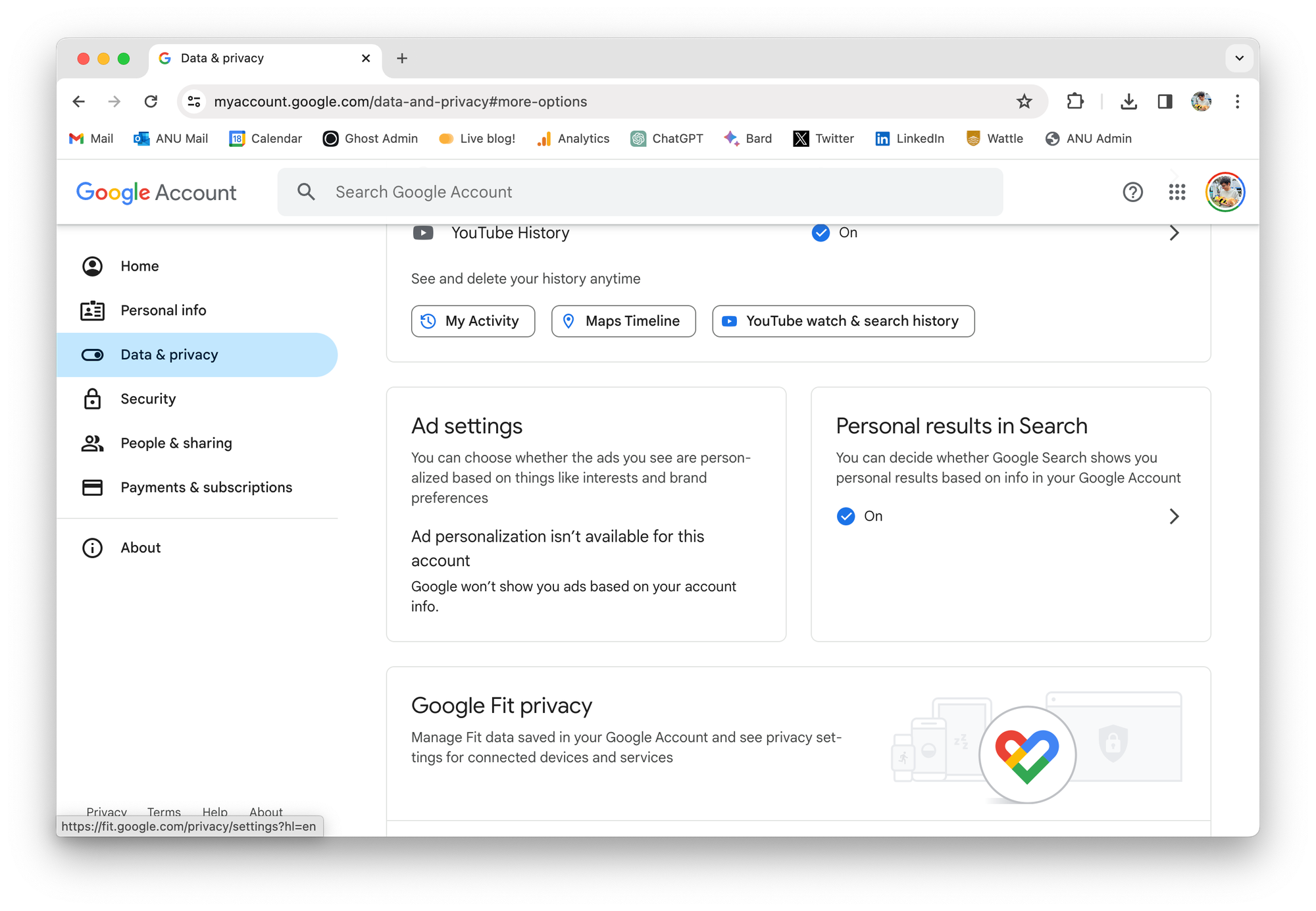Image resolution: width=1316 pixels, height=911 pixels.
Task: Open Chrome downloads icon
Action: pos(1128,101)
